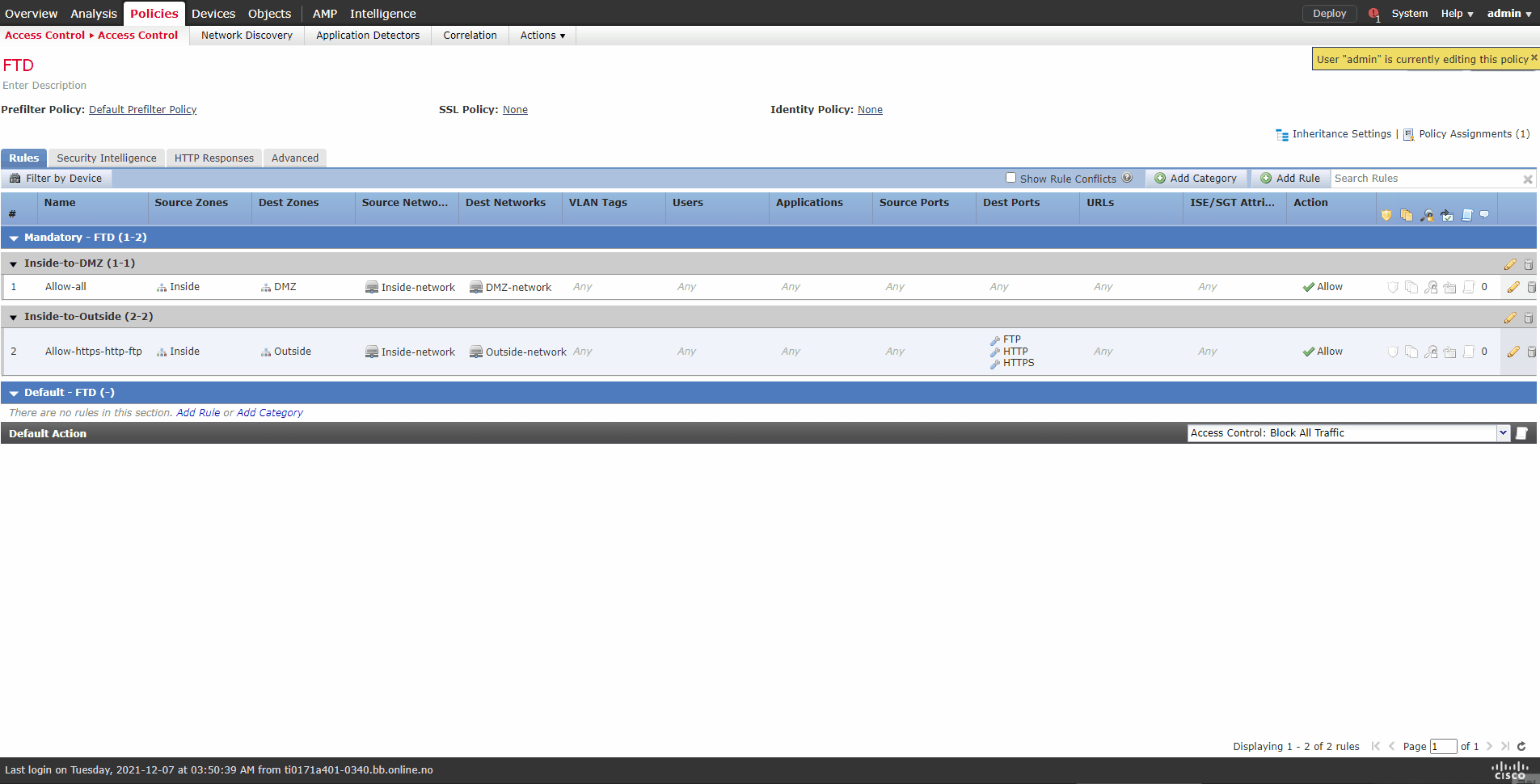Open the Help dropdown menu
Viewport: 1540px width, 784px height.
1457,14
